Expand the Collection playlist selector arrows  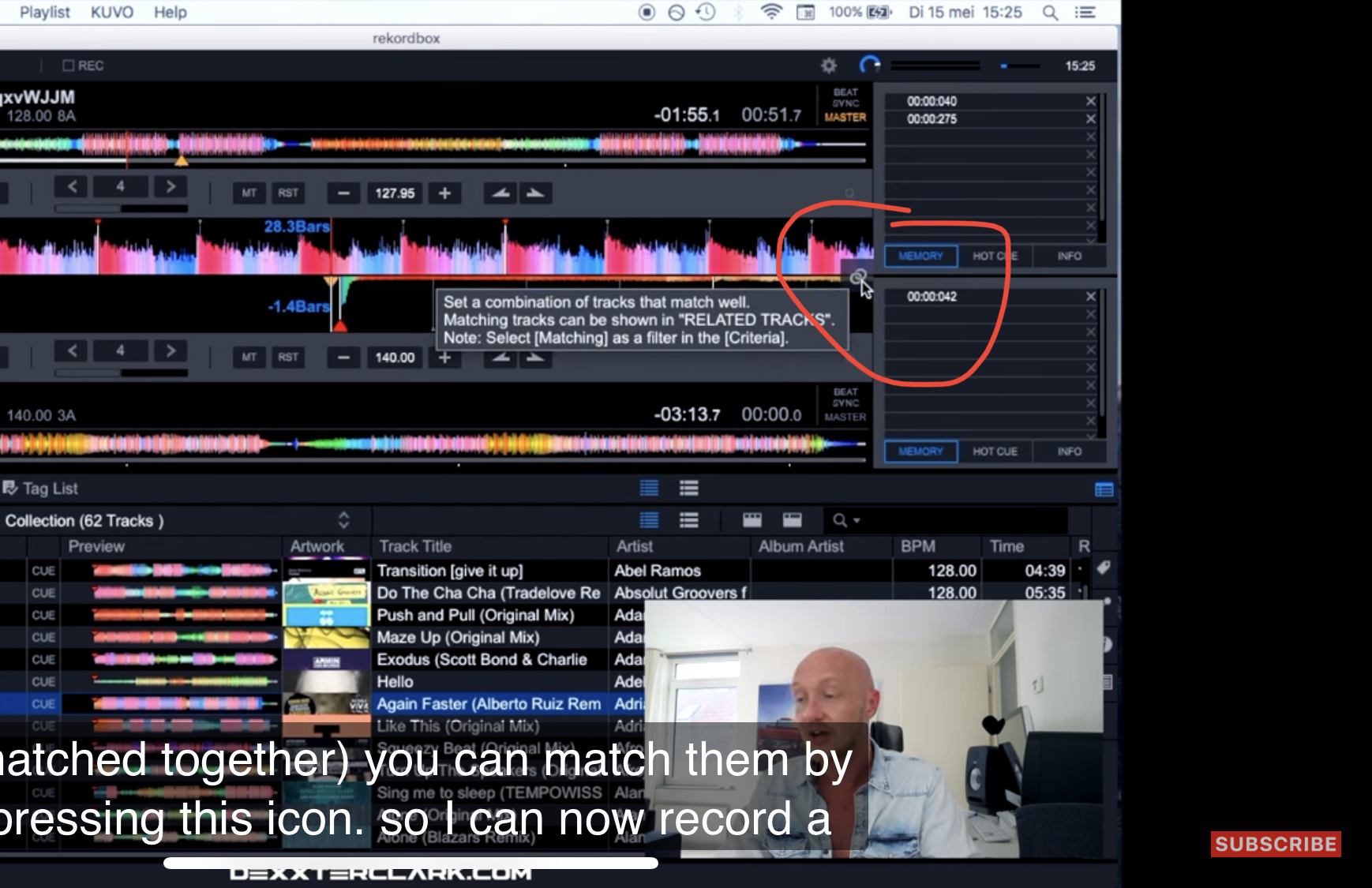click(x=343, y=520)
